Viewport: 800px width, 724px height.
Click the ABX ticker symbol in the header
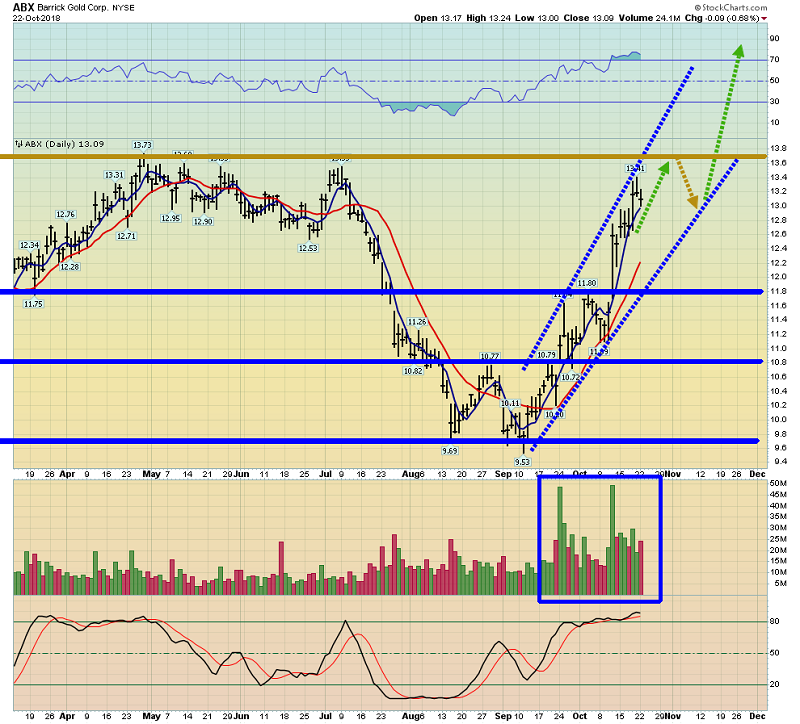tap(23, 7)
